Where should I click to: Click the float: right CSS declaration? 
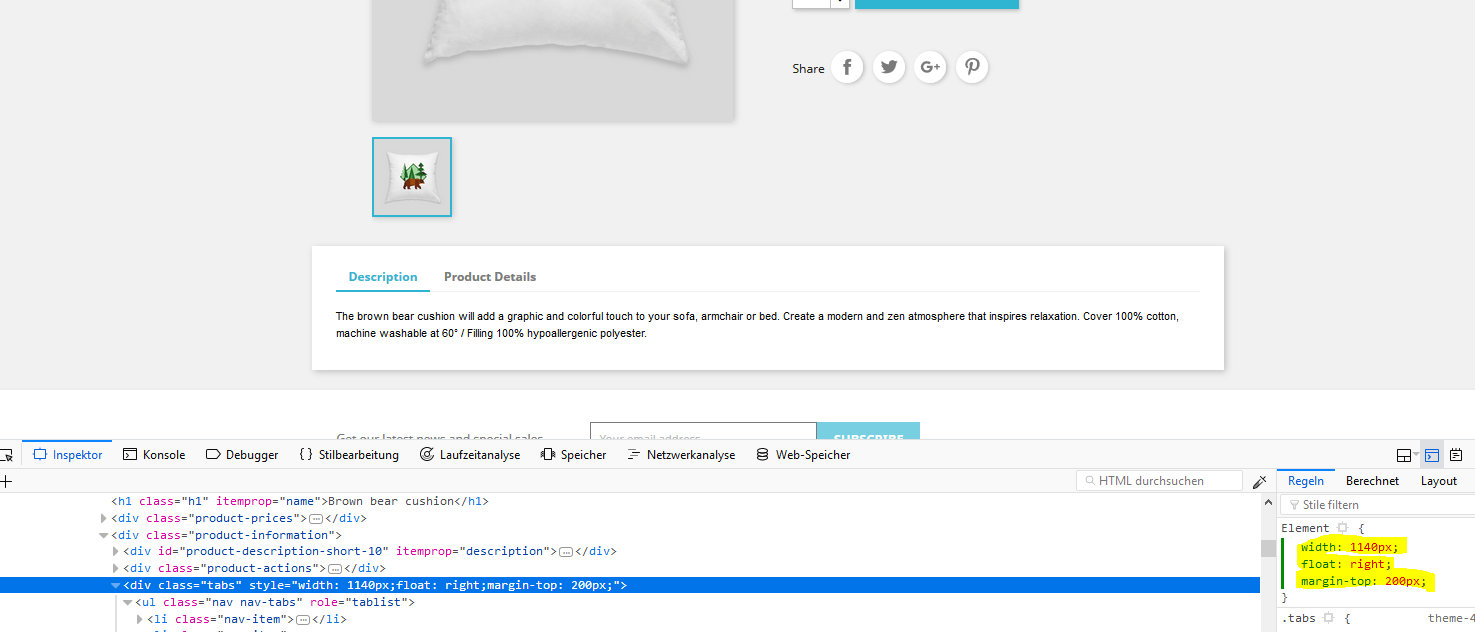(1346, 563)
